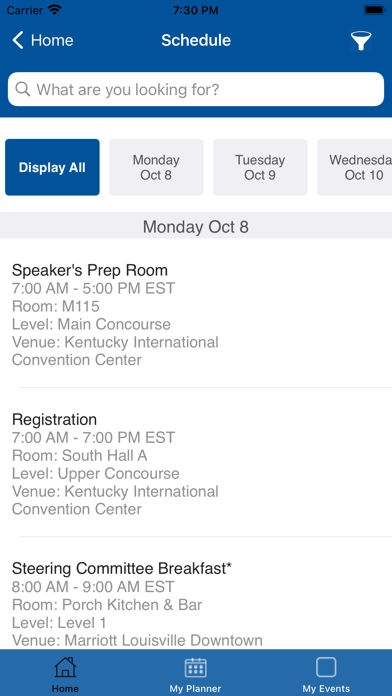Open Steering Committee Breakfast session
392x696 pixels.
click(196, 604)
